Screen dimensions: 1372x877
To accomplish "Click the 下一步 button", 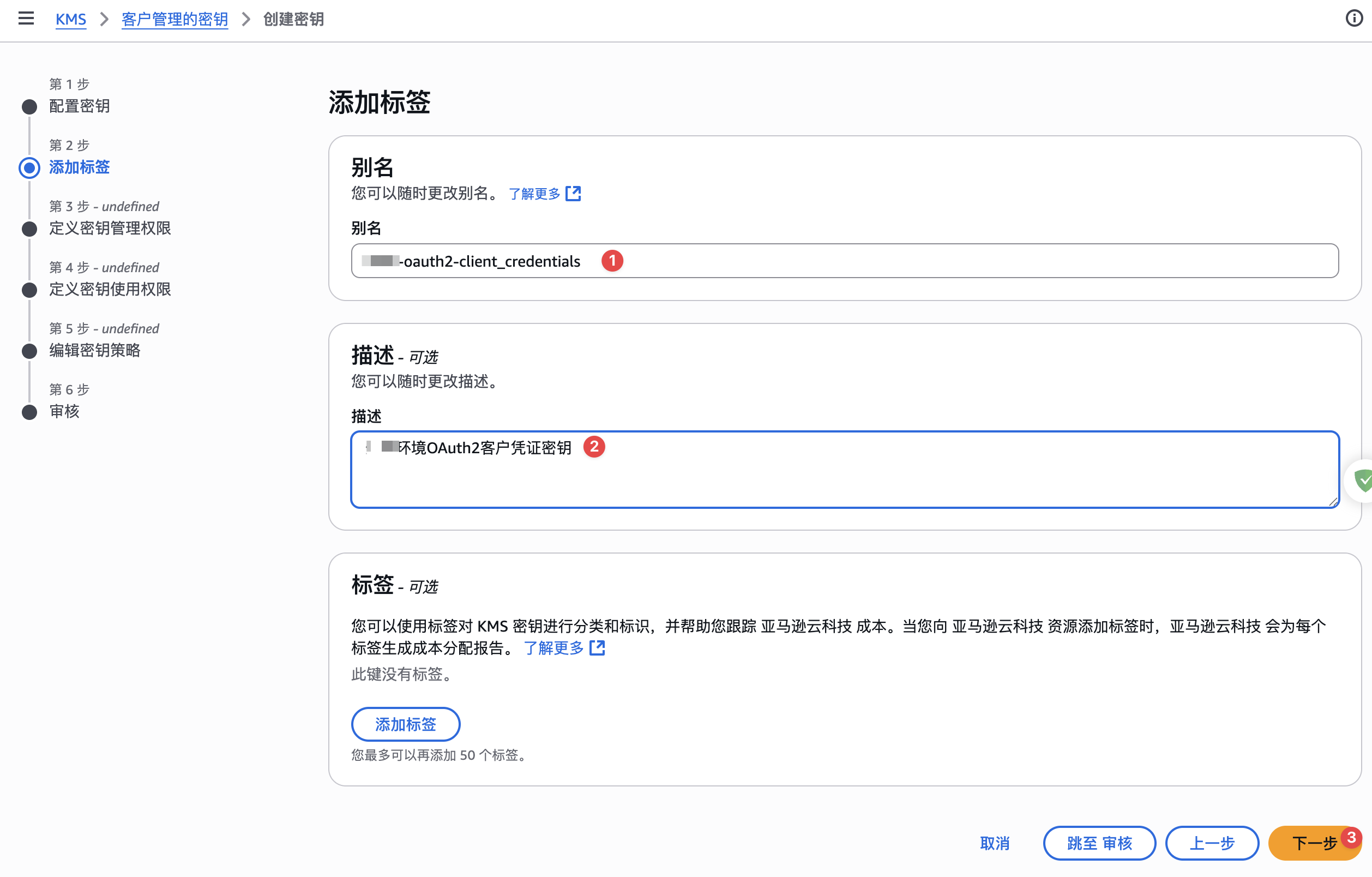I will 1314,843.
